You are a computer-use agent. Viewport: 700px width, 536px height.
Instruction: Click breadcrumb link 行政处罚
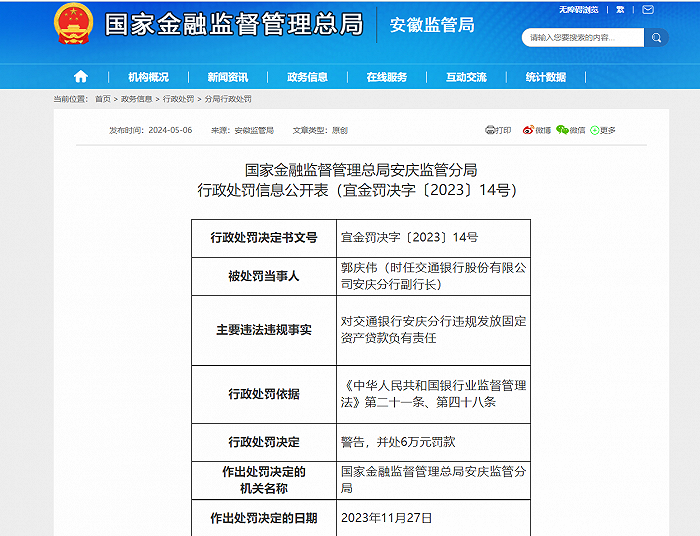(x=179, y=99)
